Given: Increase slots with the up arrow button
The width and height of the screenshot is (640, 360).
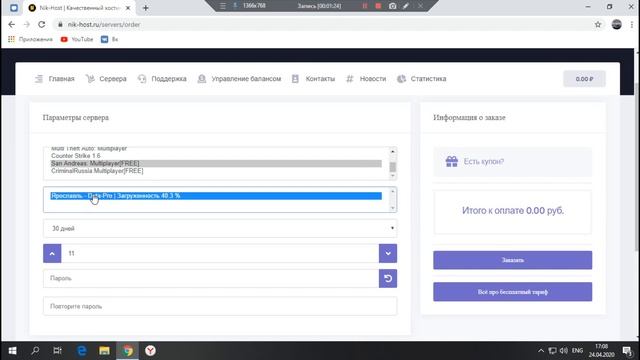Looking at the screenshot, I should tap(52, 253).
